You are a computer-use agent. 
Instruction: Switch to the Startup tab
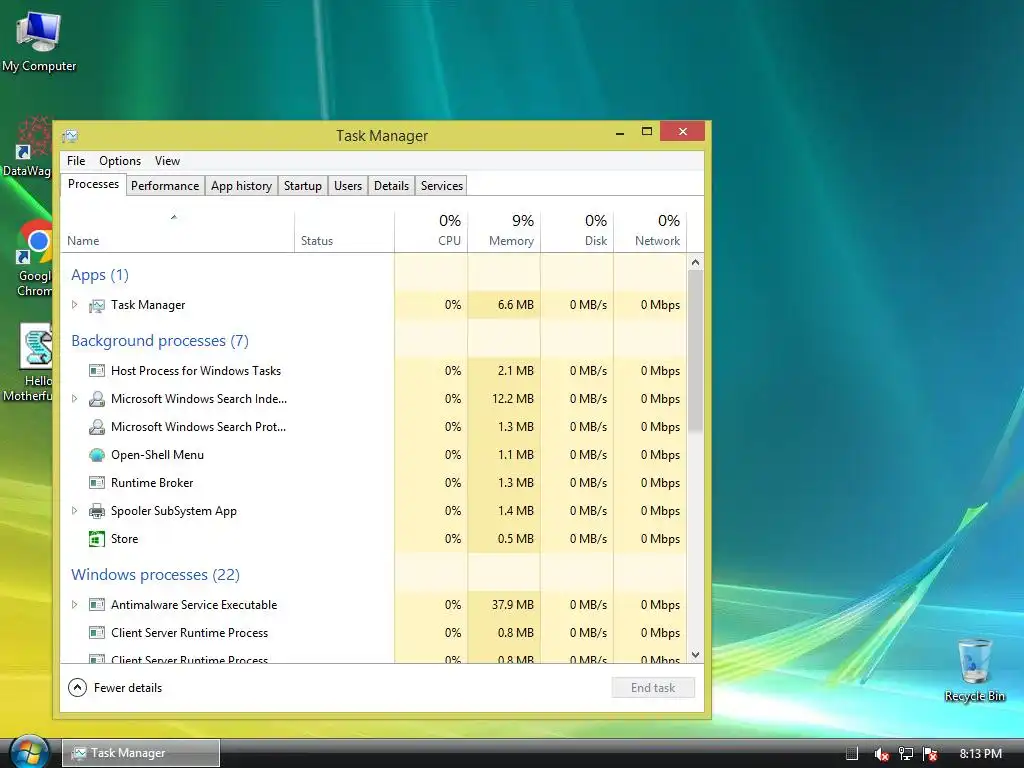pyautogui.click(x=302, y=186)
